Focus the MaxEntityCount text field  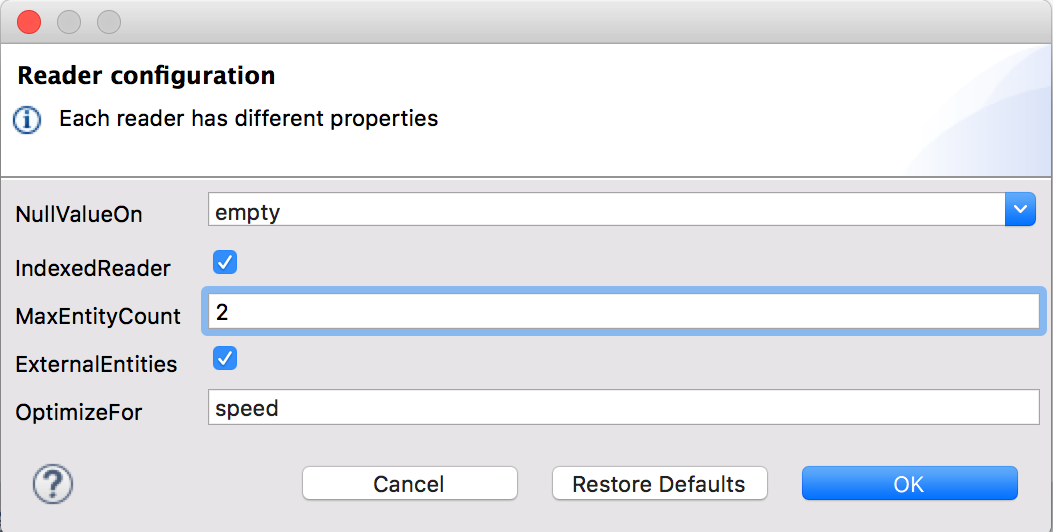click(x=622, y=312)
